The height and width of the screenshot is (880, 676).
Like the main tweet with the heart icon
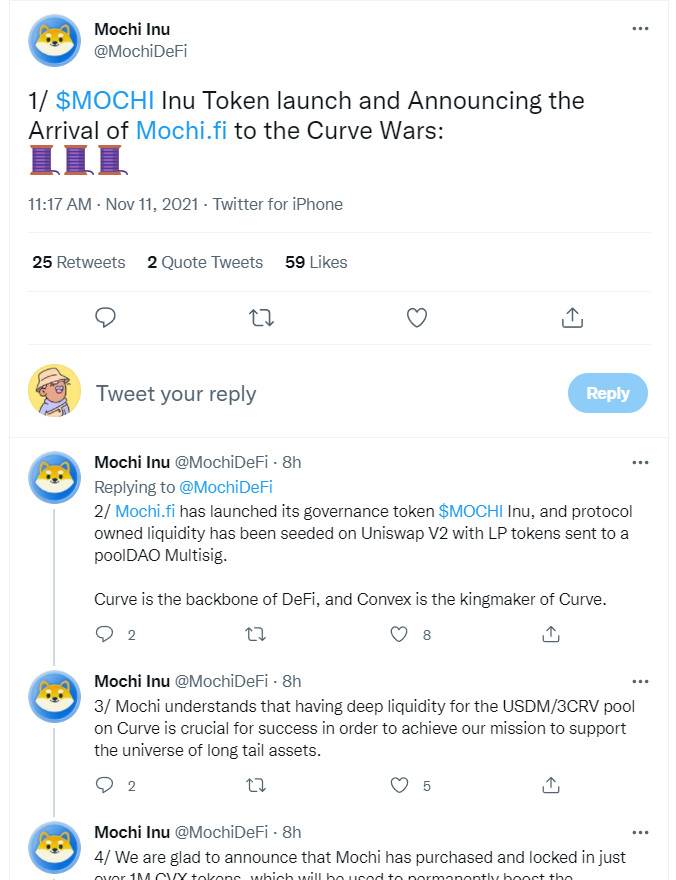(417, 318)
